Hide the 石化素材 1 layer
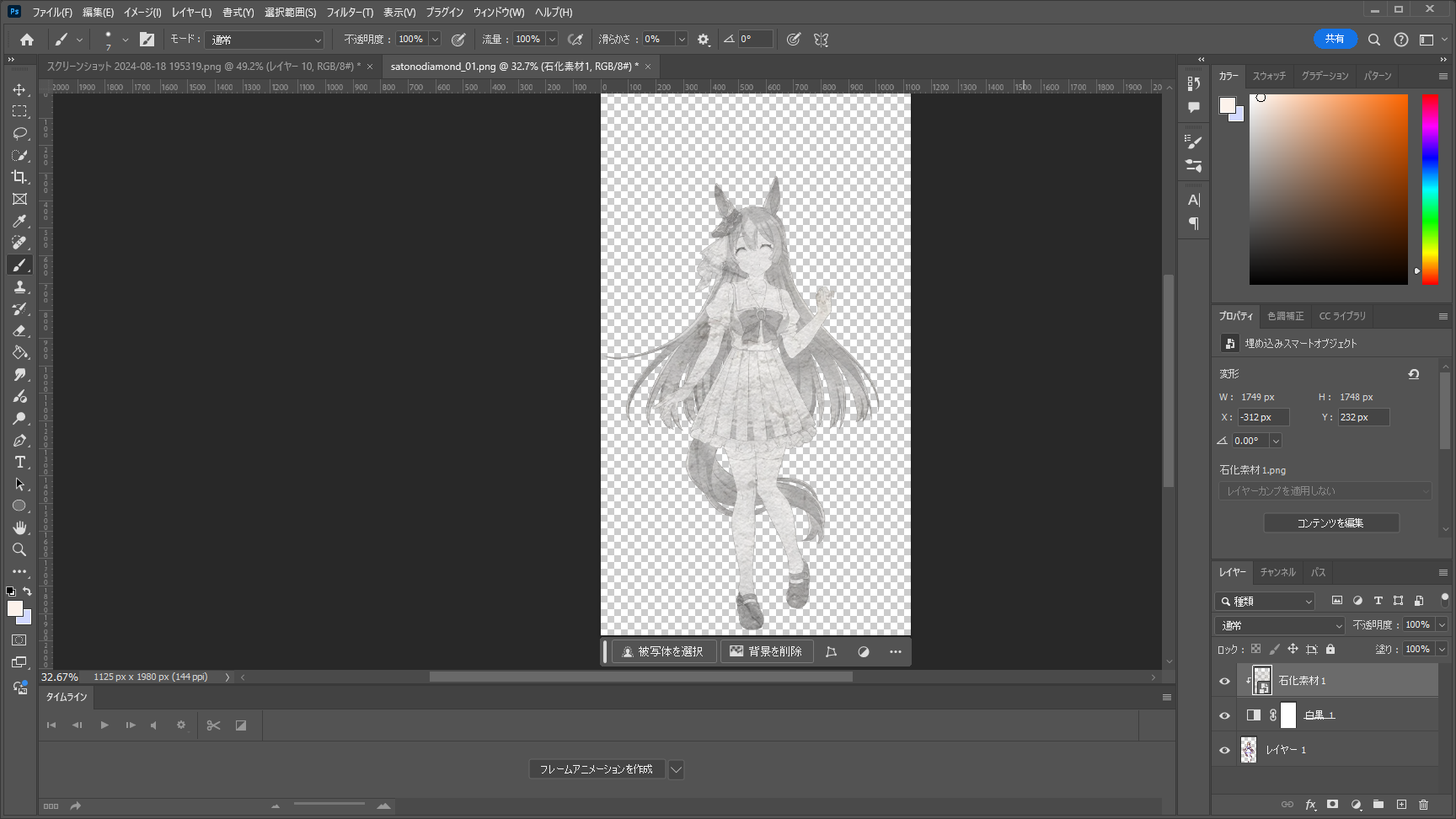Viewport: 1456px width, 819px height. [x=1225, y=681]
